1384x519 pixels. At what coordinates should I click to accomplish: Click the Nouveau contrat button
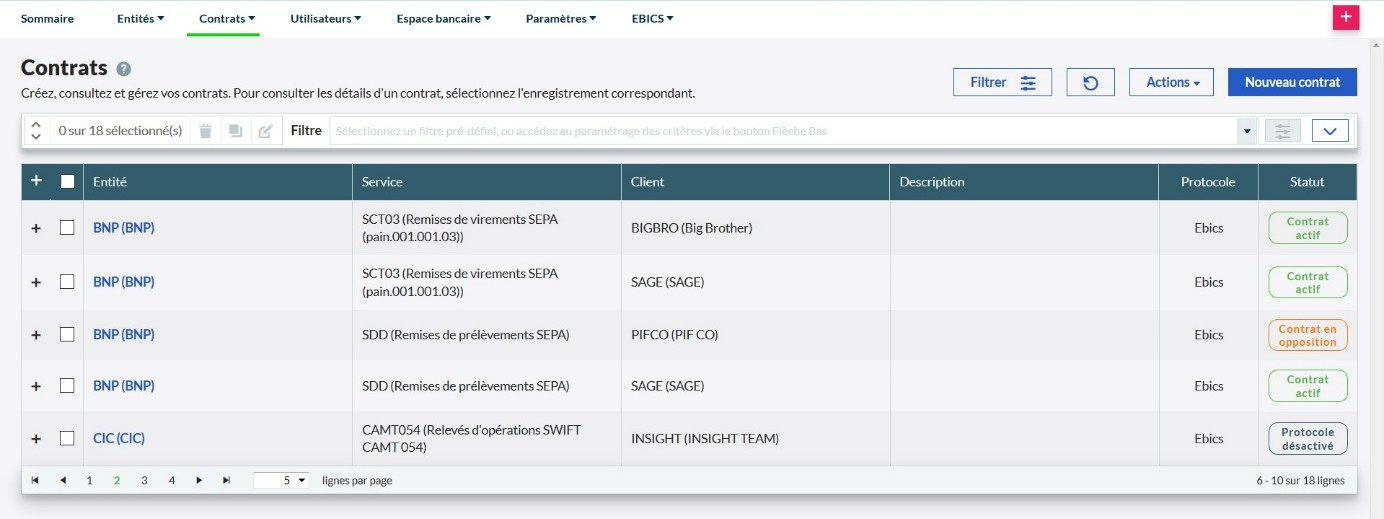pos(1291,82)
